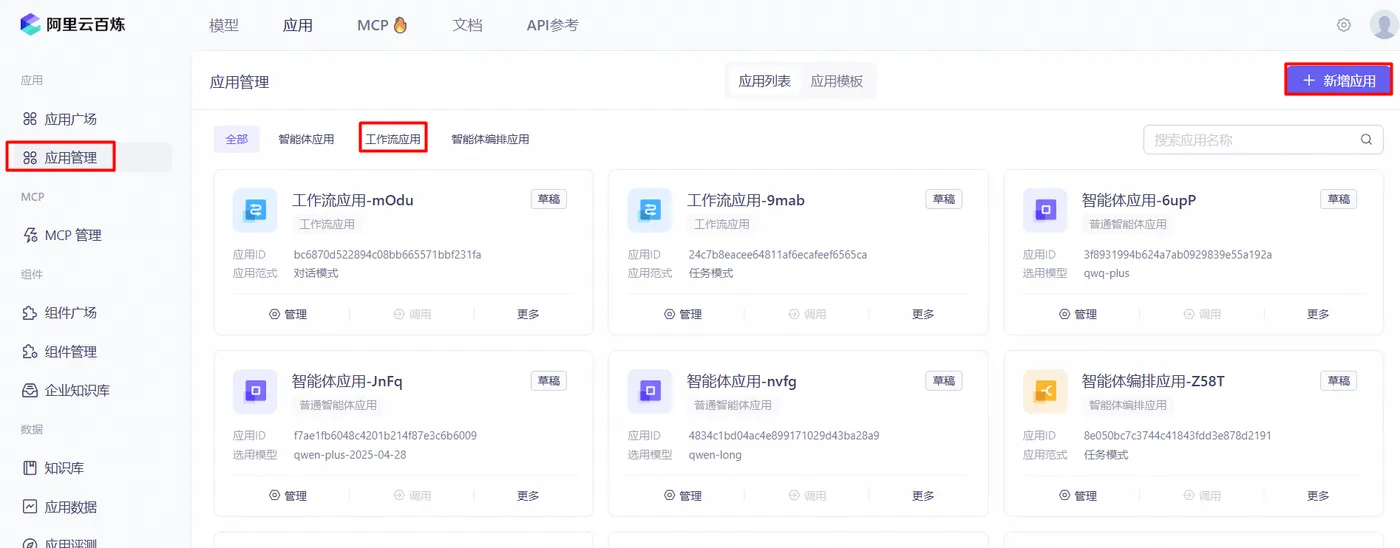Open the user avatar menu

pyautogui.click(x=1384, y=25)
